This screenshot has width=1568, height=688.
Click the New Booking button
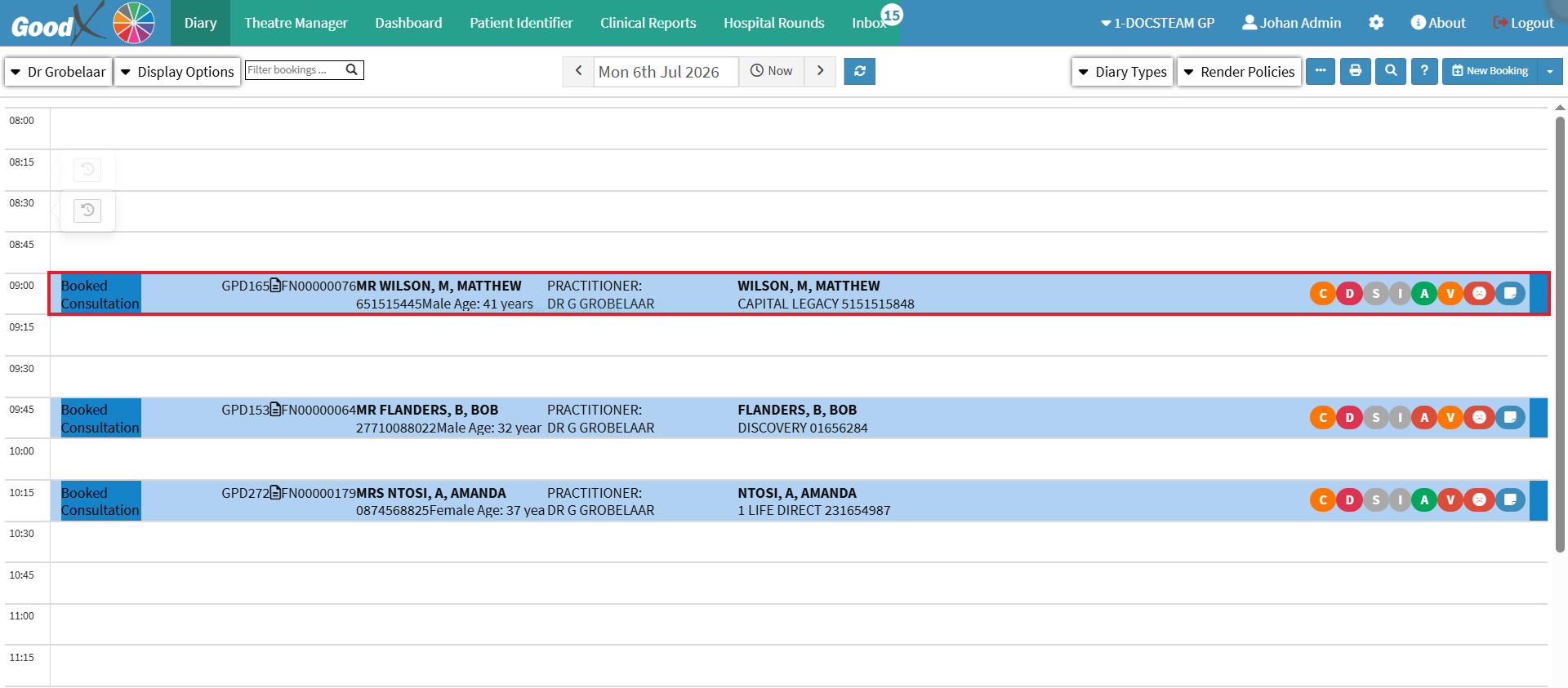1490,72
